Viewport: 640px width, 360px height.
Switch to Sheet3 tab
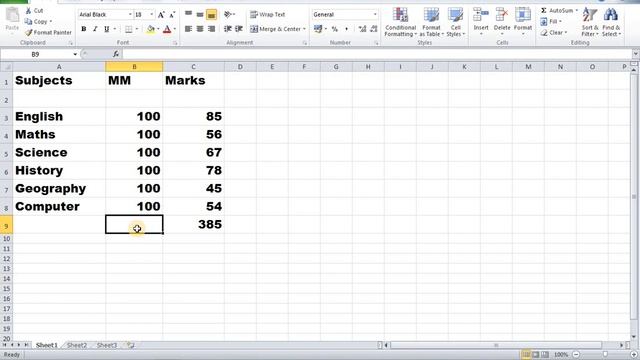point(107,345)
